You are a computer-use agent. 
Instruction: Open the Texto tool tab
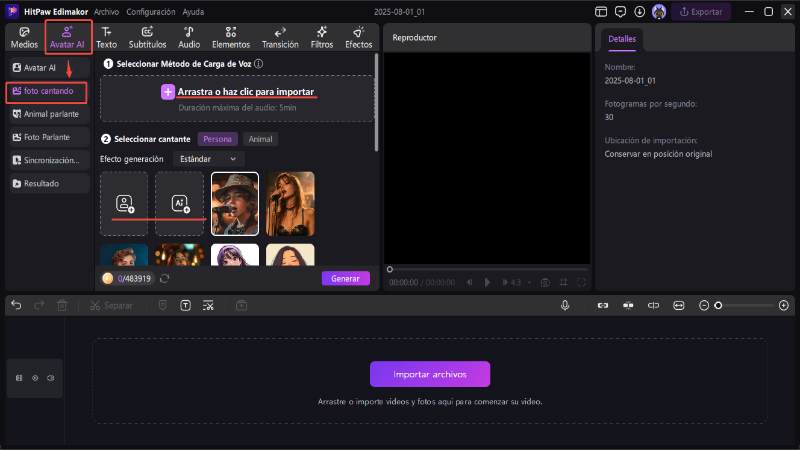106,38
